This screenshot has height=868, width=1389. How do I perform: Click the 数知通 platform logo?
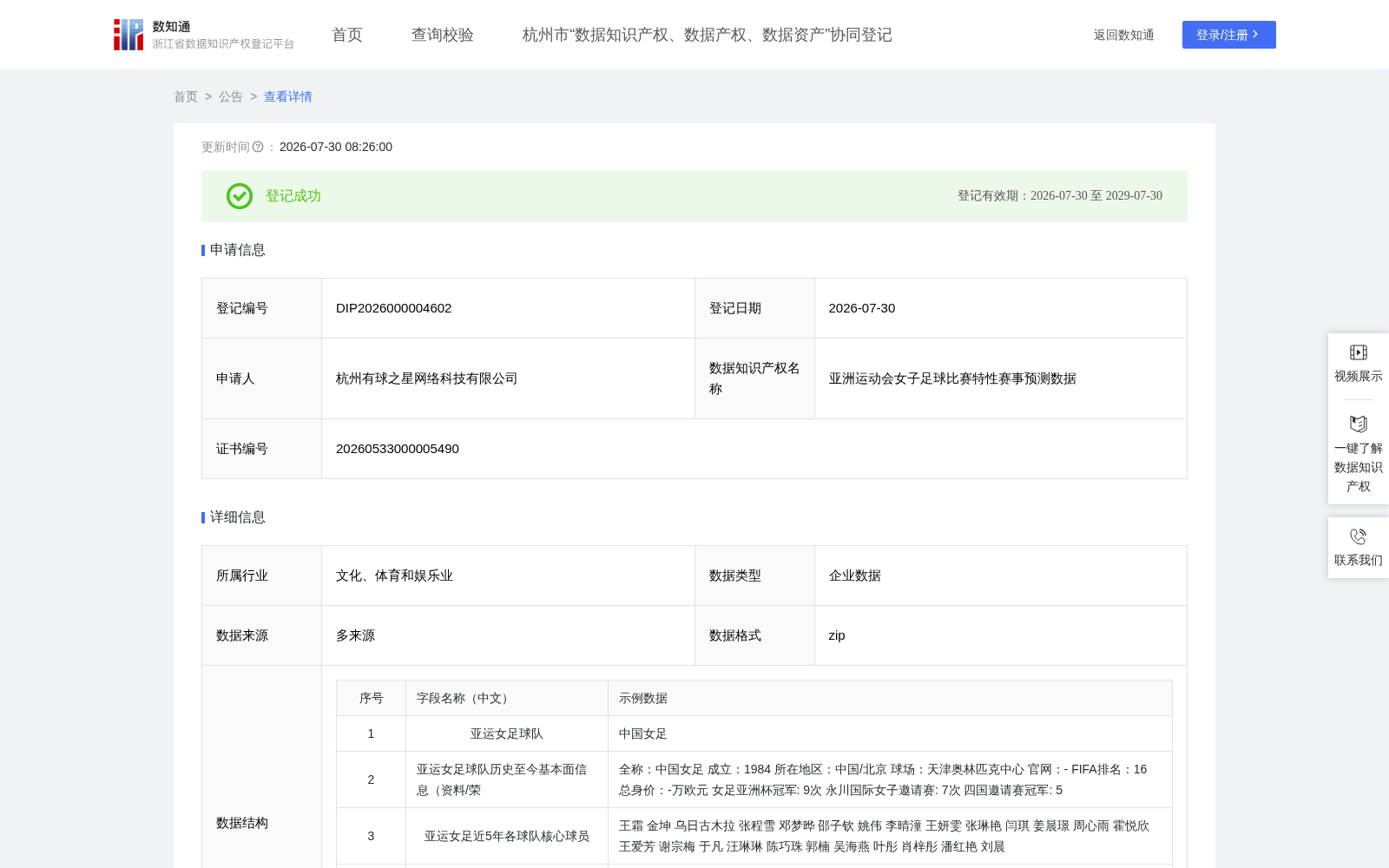coord(203,35)
